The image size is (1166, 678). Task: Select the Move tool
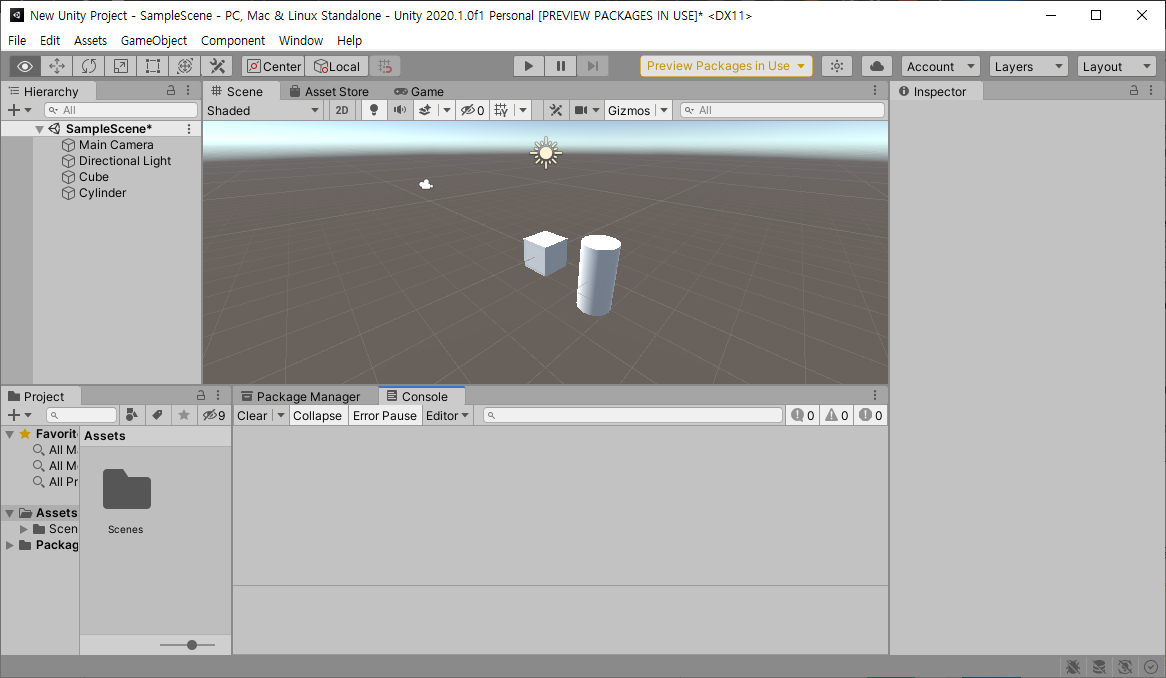point(57,66)
